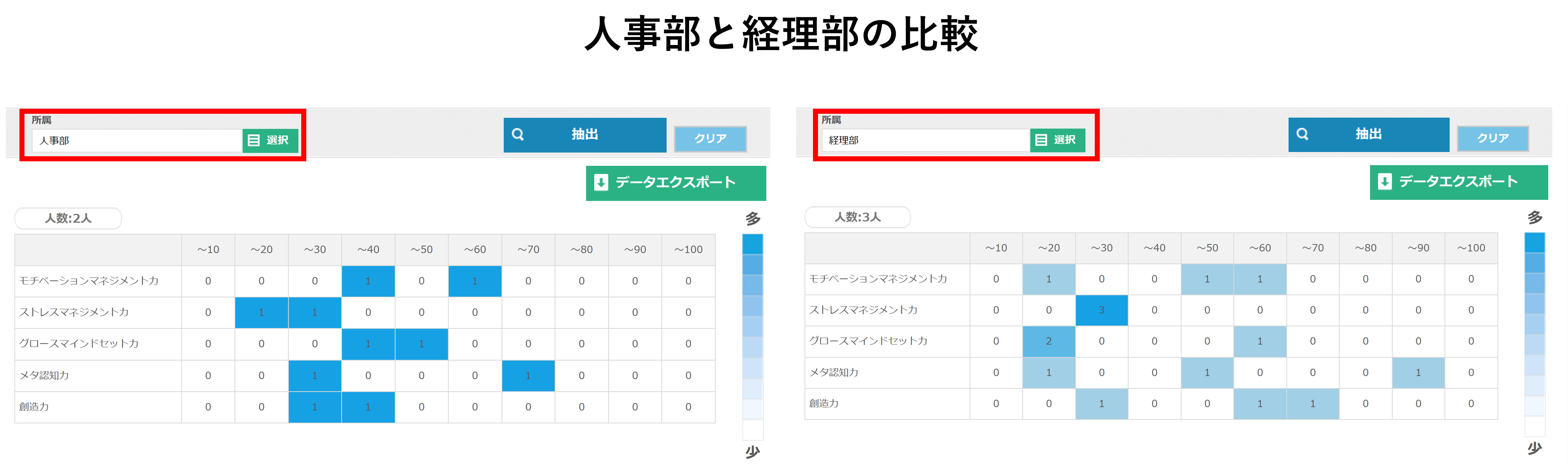Click the 抽出 button for 人事部
The image size is (1568, 467).
coord(585,135)
